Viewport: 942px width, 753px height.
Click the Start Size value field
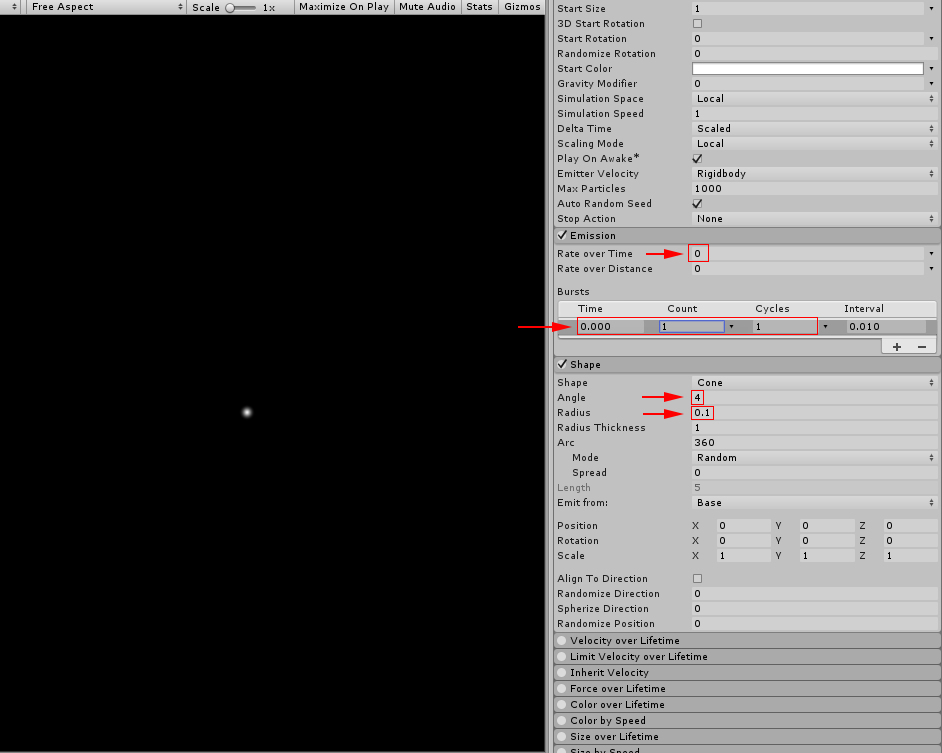808,8
